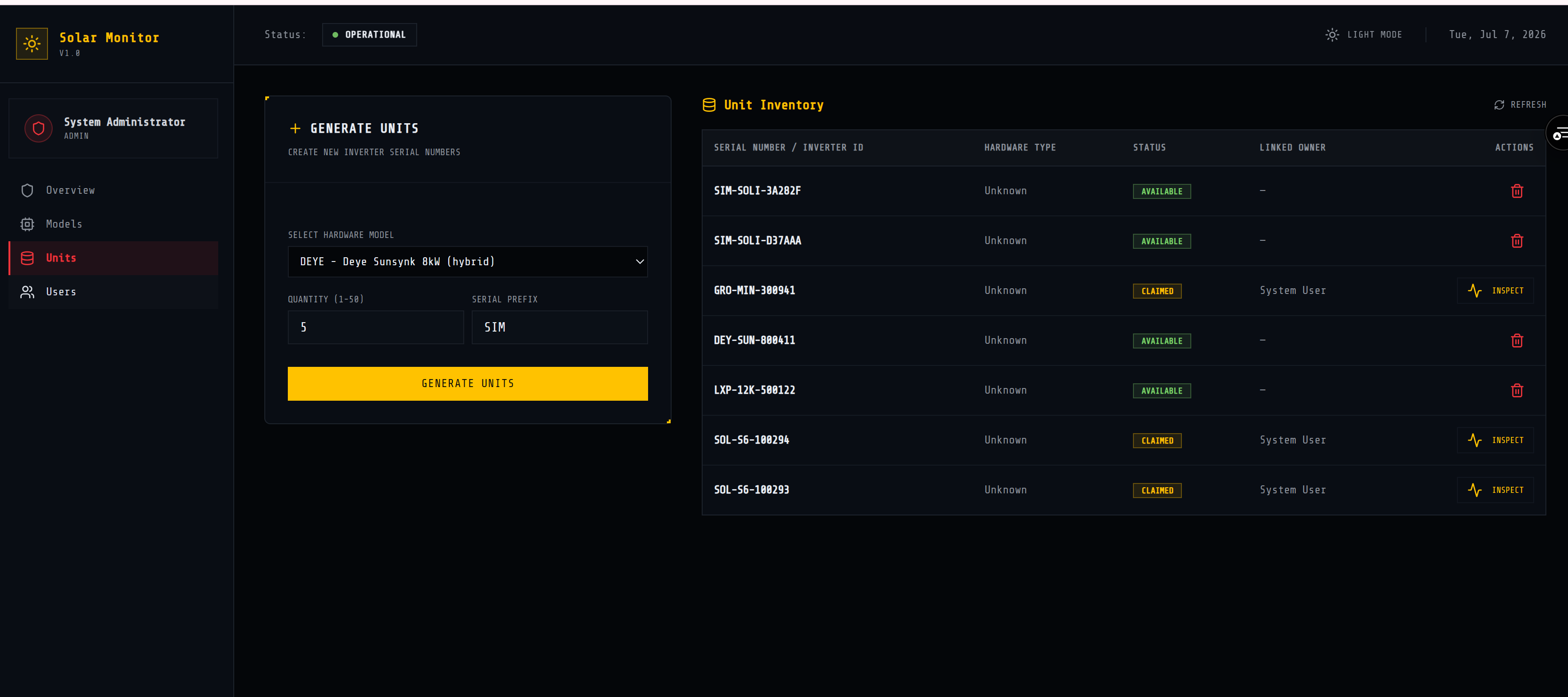Click the System Administrator shield avatar
1568x697 pixels.
pyautogui.click(x=39, y=128)
